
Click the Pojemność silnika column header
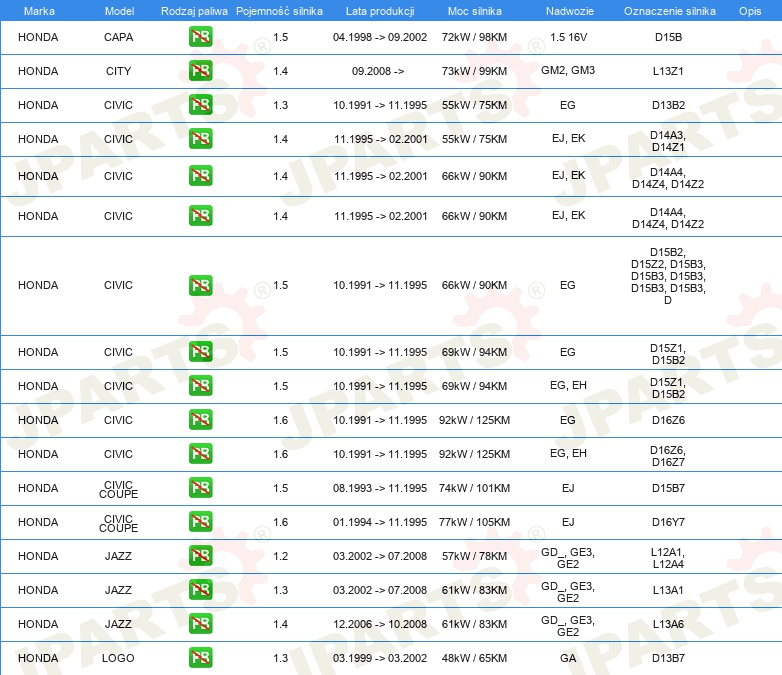tap(279, 11)
